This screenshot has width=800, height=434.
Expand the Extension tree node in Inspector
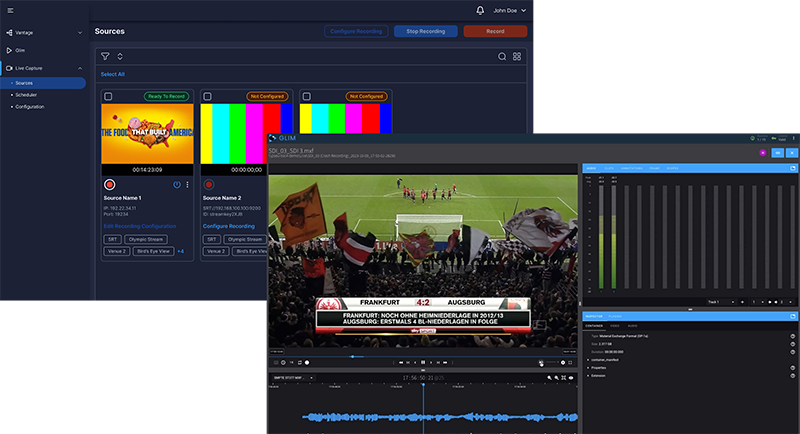[x=588, y=376]
